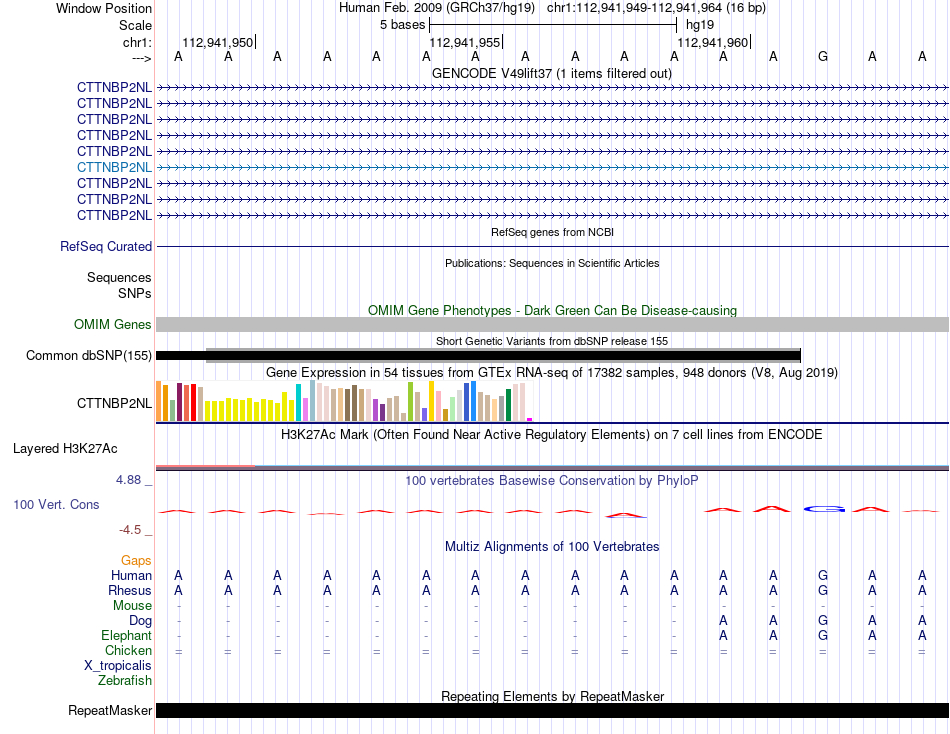Viewport: 950px width, 734px height.
Task: Select the Common dbSNP(155) track label
Action: click(x=89, y=355)
